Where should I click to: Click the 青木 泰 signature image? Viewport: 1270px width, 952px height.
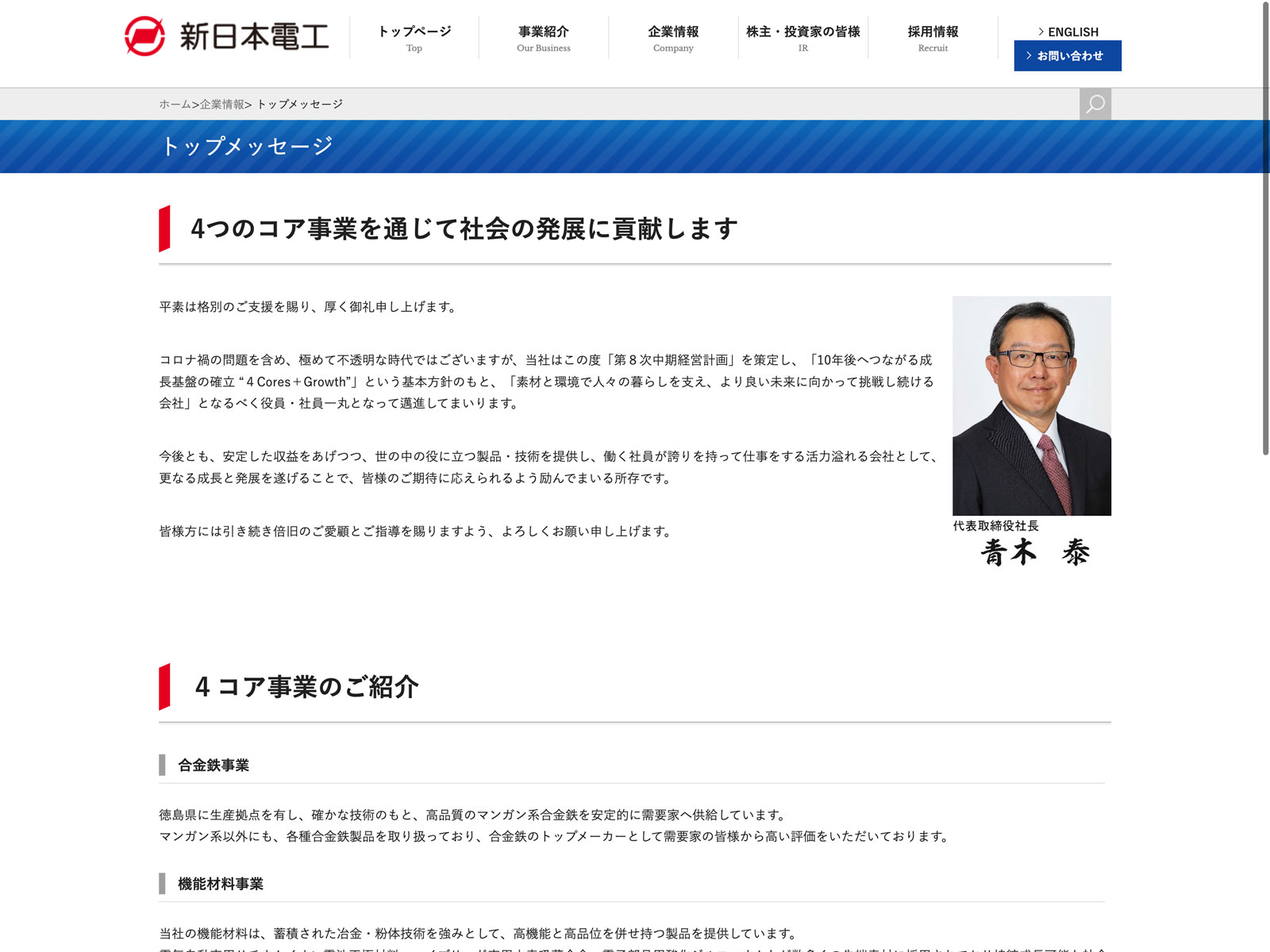(1034, 552)
